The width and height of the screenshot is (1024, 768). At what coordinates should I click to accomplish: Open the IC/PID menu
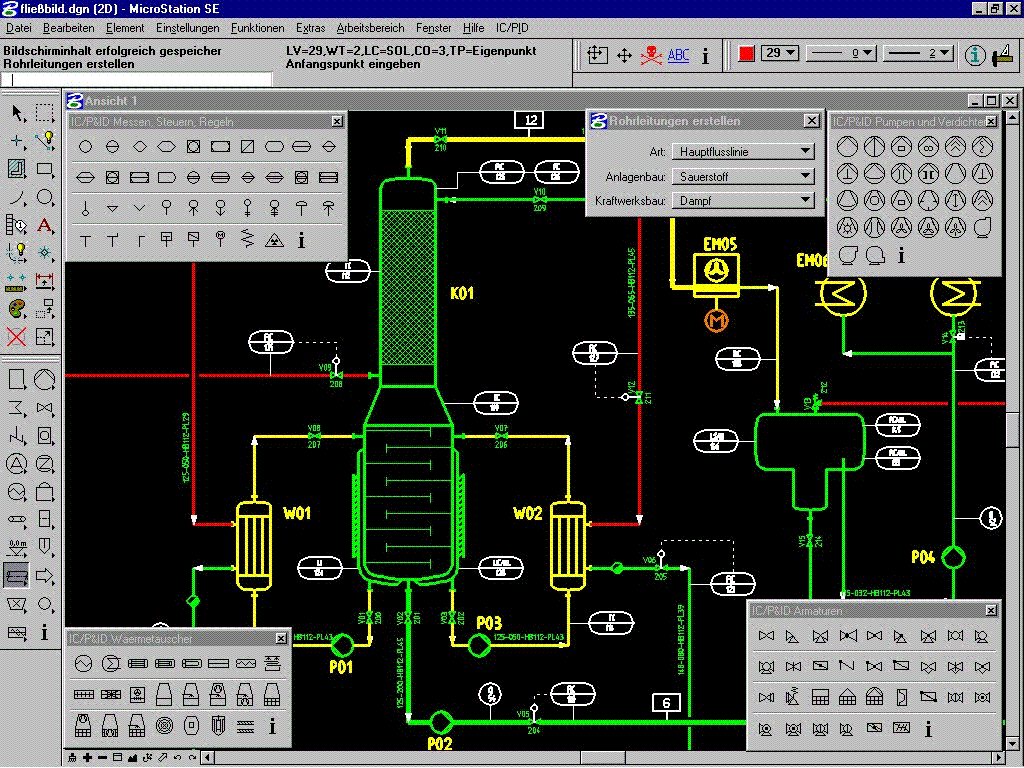512,28
